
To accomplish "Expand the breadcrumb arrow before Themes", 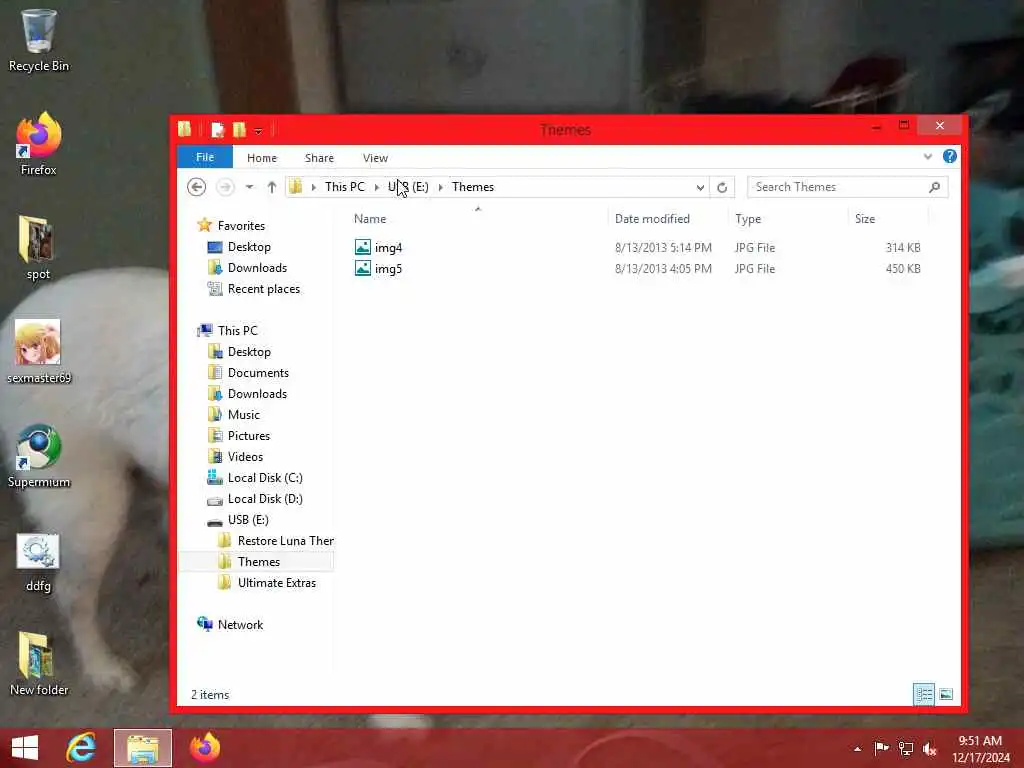I will [x=441, y=187].
